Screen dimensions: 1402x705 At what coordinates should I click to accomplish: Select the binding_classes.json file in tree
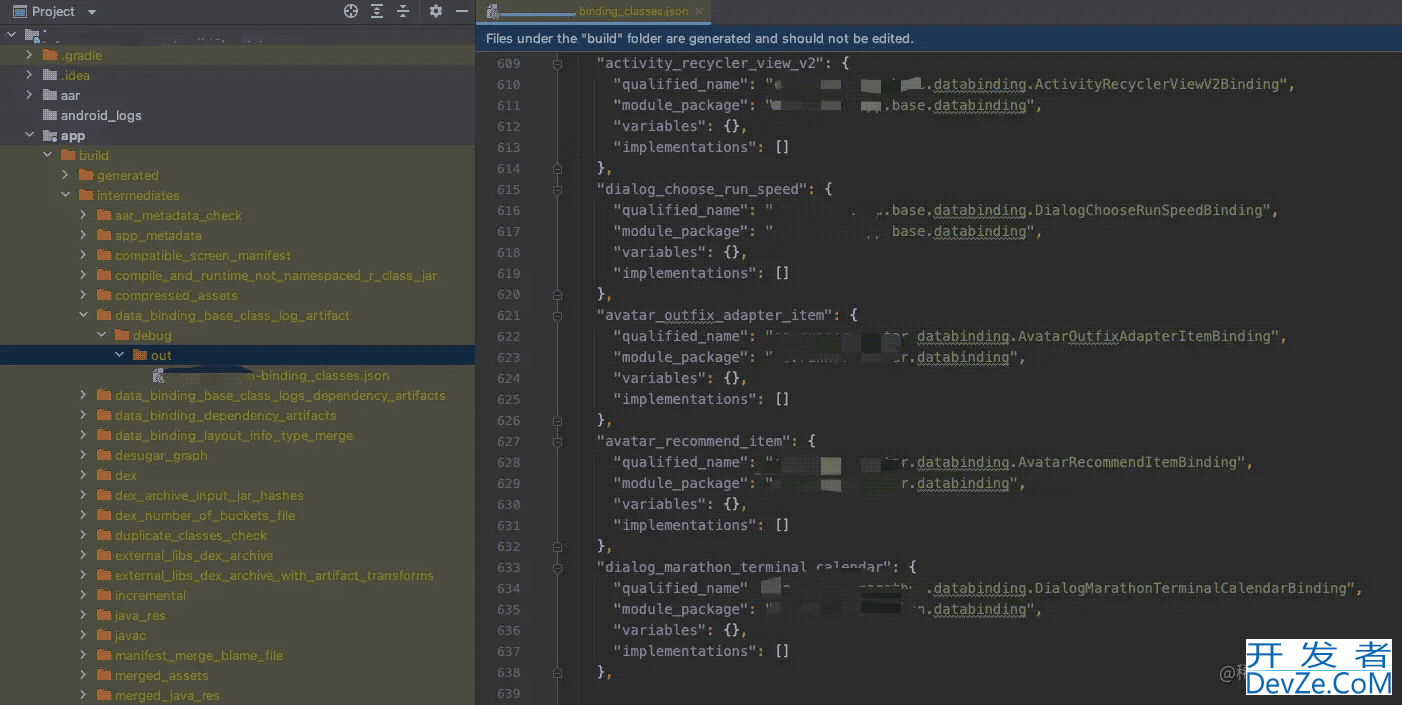pos(237,375)
